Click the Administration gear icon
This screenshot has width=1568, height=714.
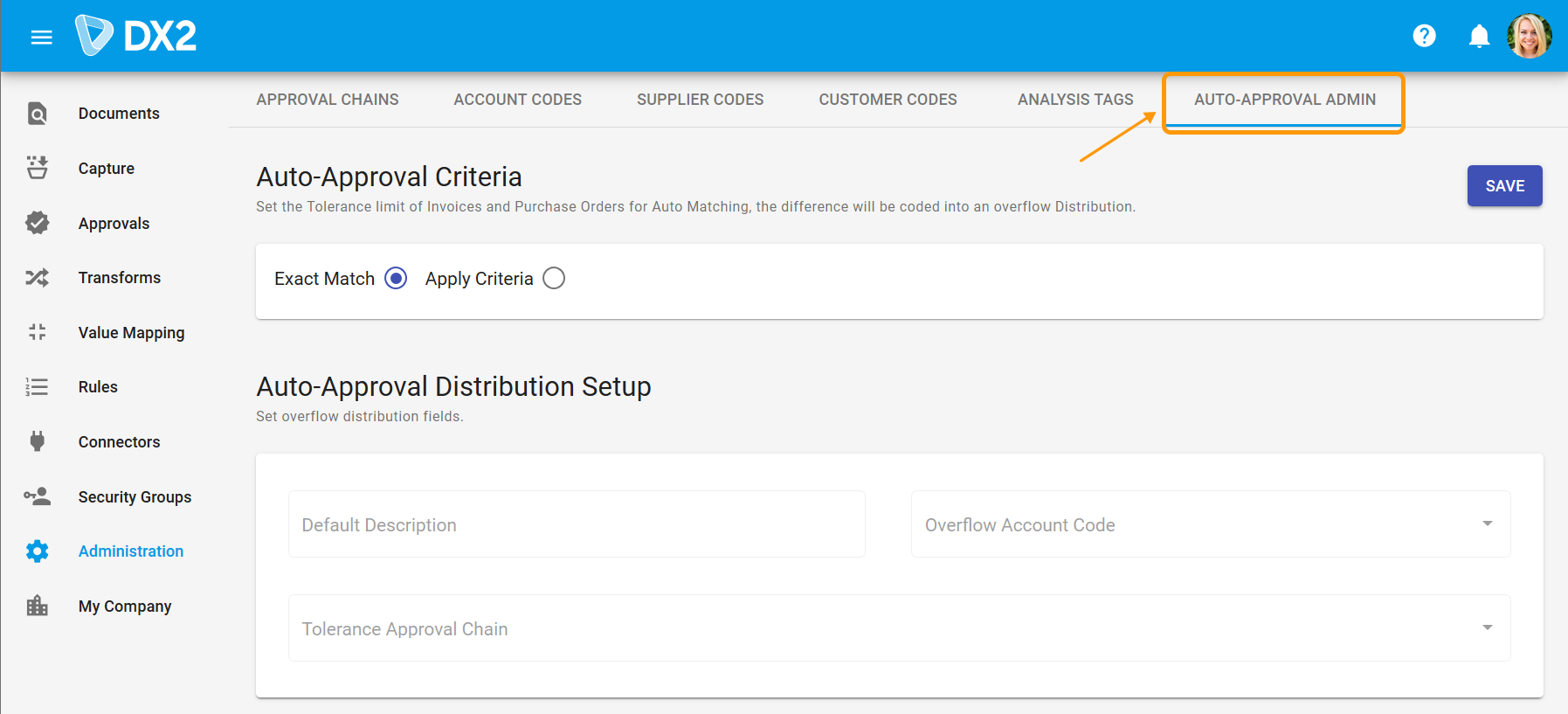point(38,551)
